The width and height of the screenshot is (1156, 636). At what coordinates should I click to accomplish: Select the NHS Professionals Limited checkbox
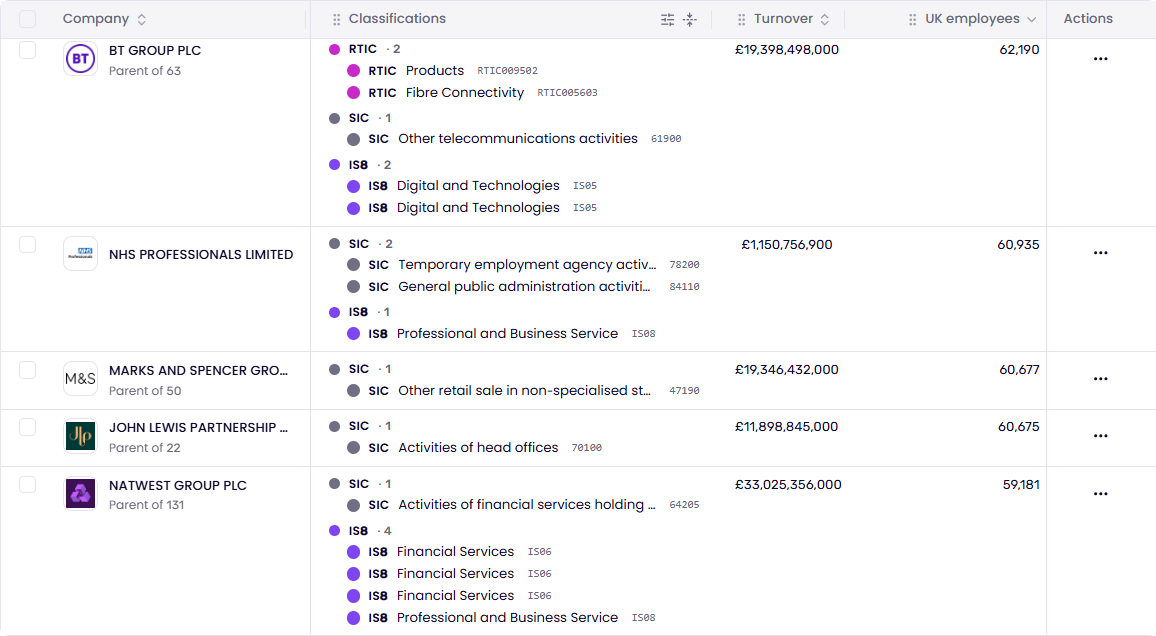pyautogui.click(x=27, y=245)
